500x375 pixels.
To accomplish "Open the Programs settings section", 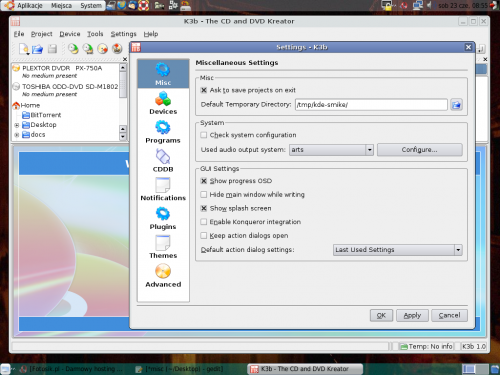I will (x=163, y=132).
